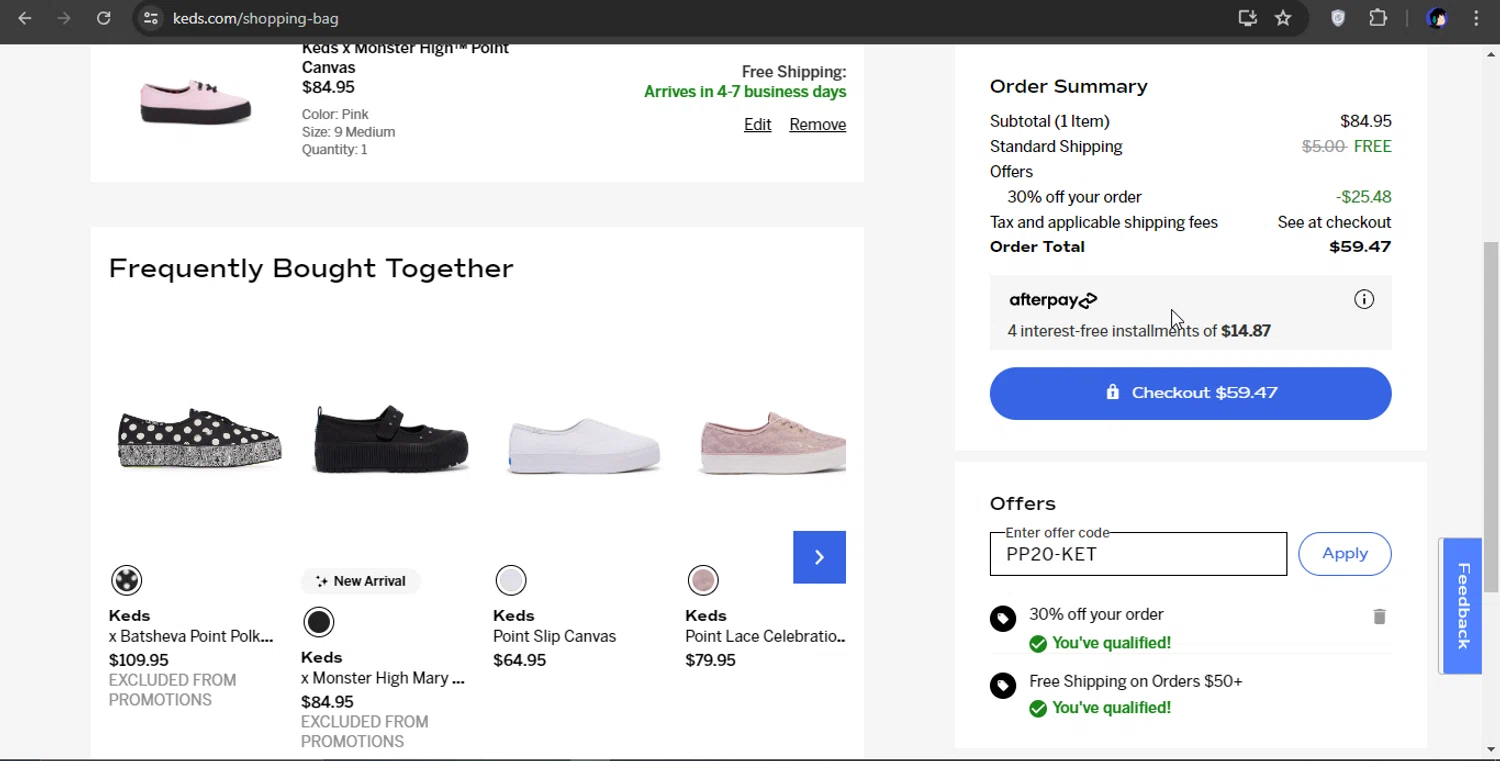Click Checkout $59.47 button
Screen dimensions: 1500x761
[1190, 393]
